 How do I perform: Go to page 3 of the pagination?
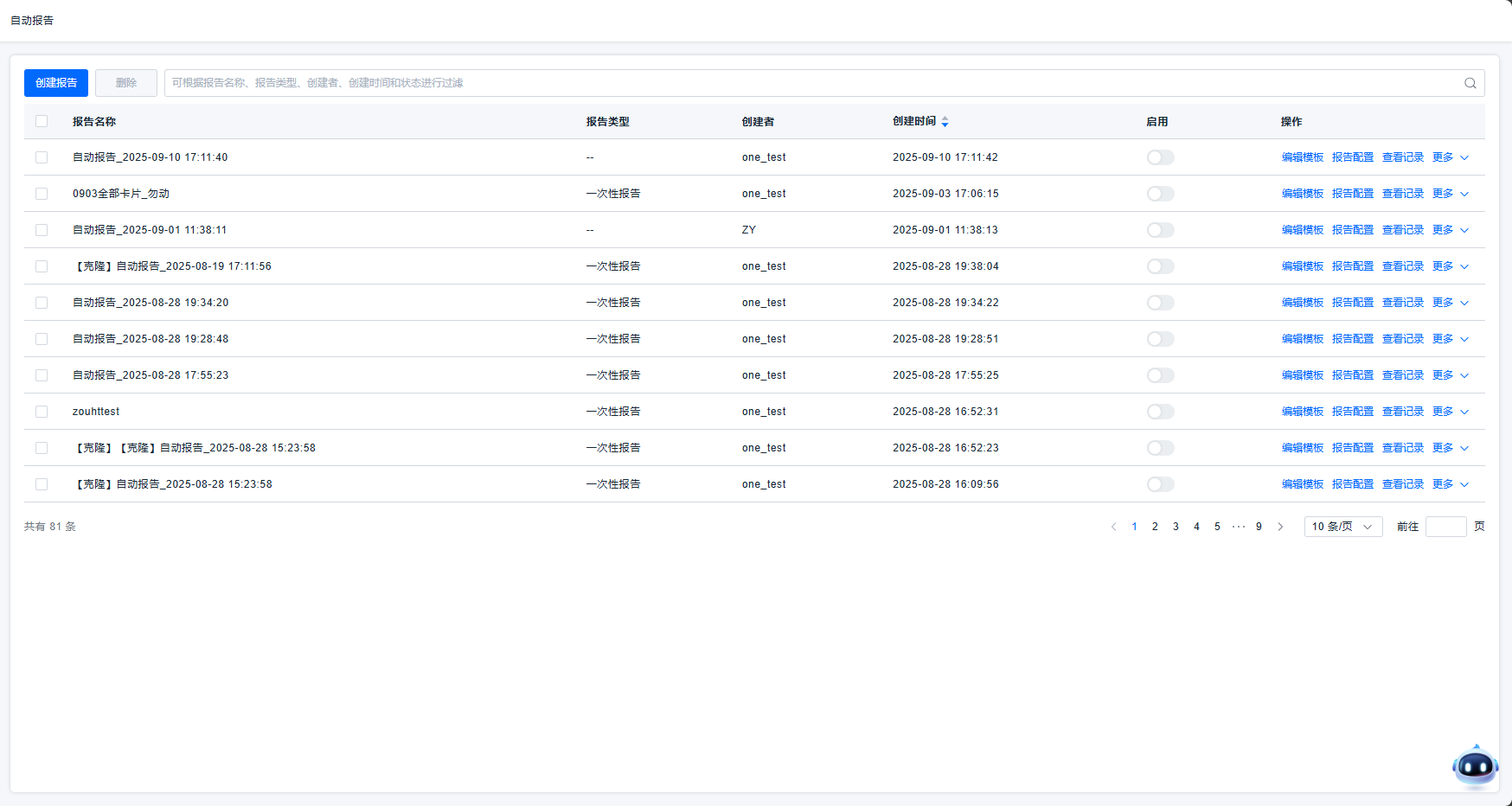click(1176, 527)
